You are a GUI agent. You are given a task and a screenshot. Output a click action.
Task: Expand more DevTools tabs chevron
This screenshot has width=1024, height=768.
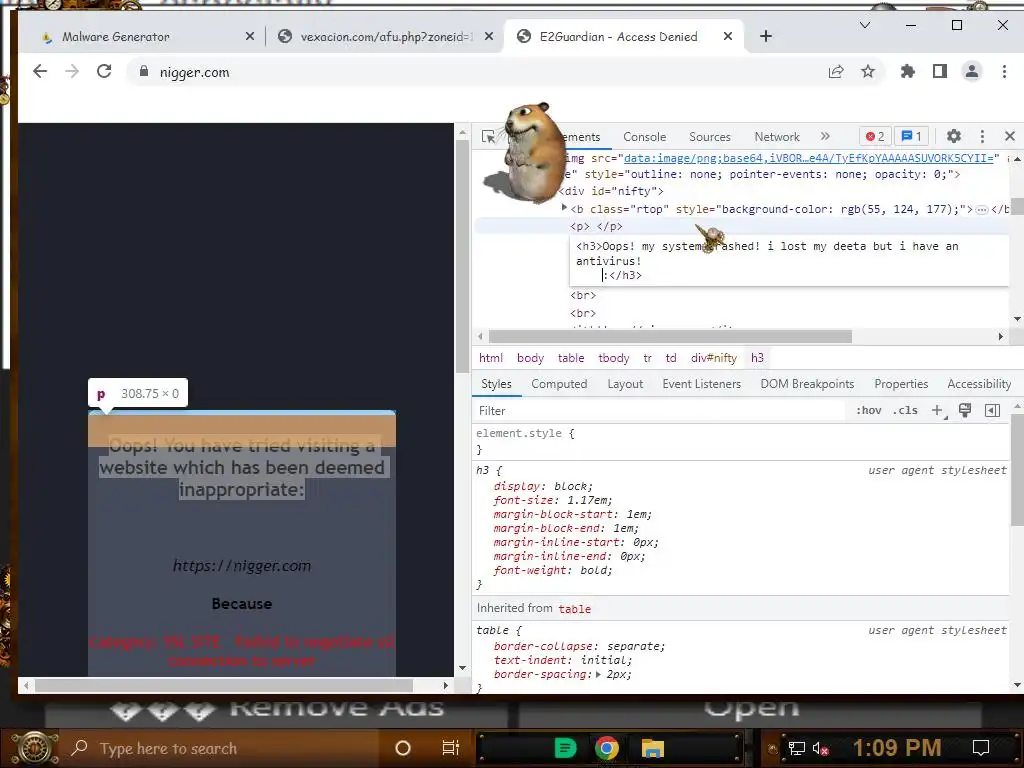pos(825,136)
